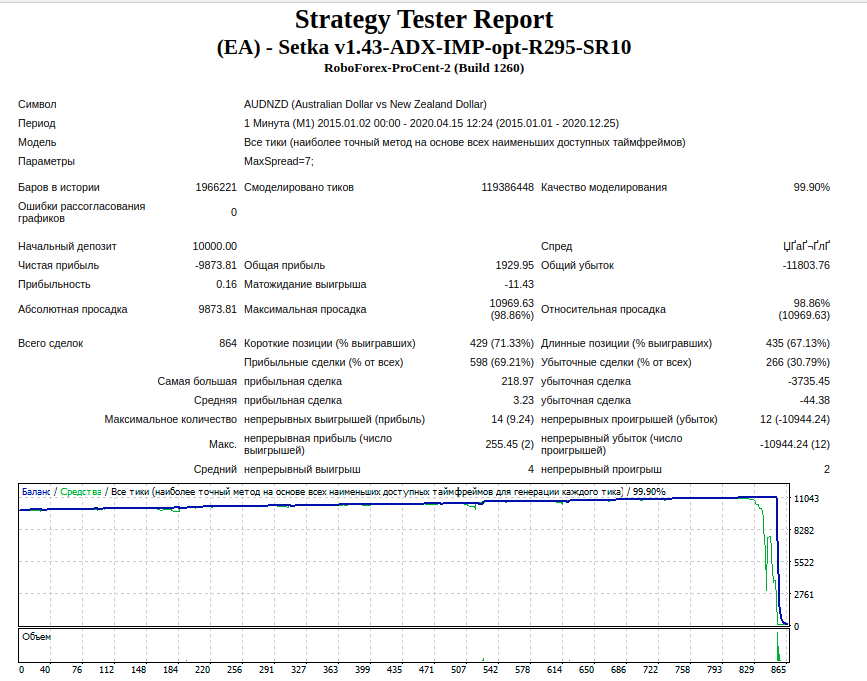Select the EA name 'Setka v1.43-ADX-IMP-opt-R295-SR10'
867x681 pixels.
pyautogui.click(x=455, y=47)
